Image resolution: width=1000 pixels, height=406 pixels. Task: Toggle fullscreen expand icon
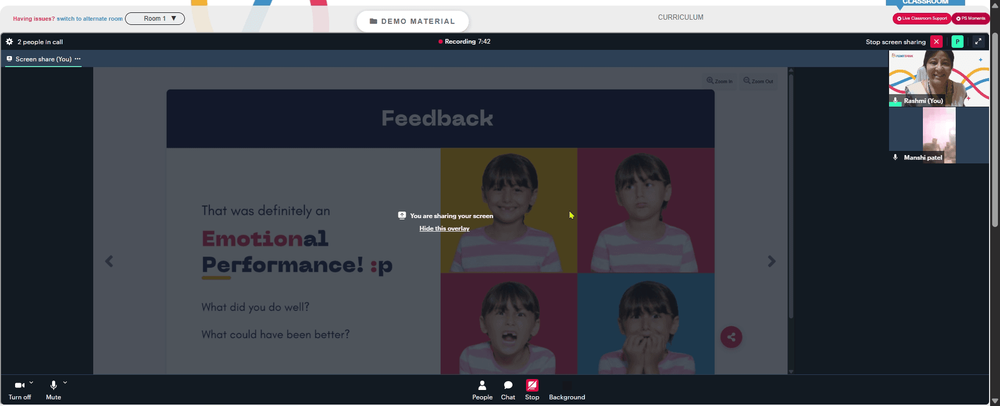pos(978,41)
